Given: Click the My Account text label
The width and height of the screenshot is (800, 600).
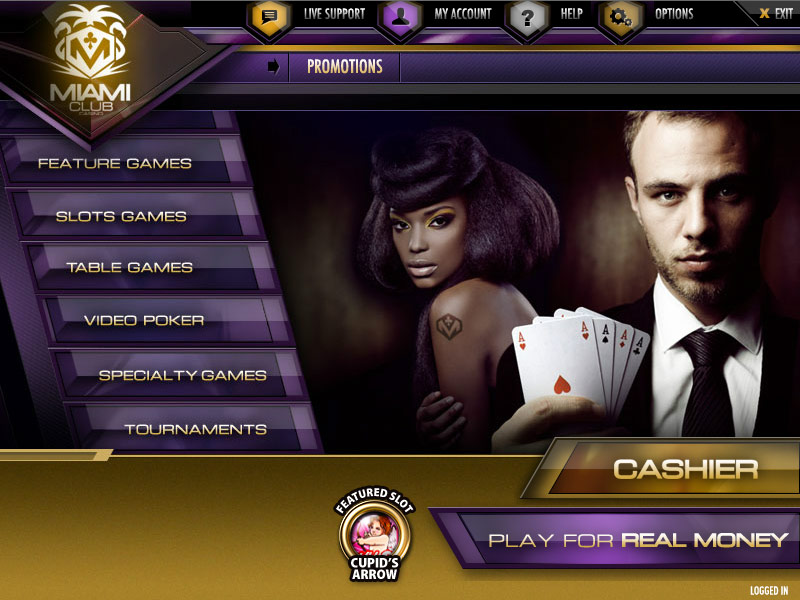Looking at the screenshot, I should 463,14.
